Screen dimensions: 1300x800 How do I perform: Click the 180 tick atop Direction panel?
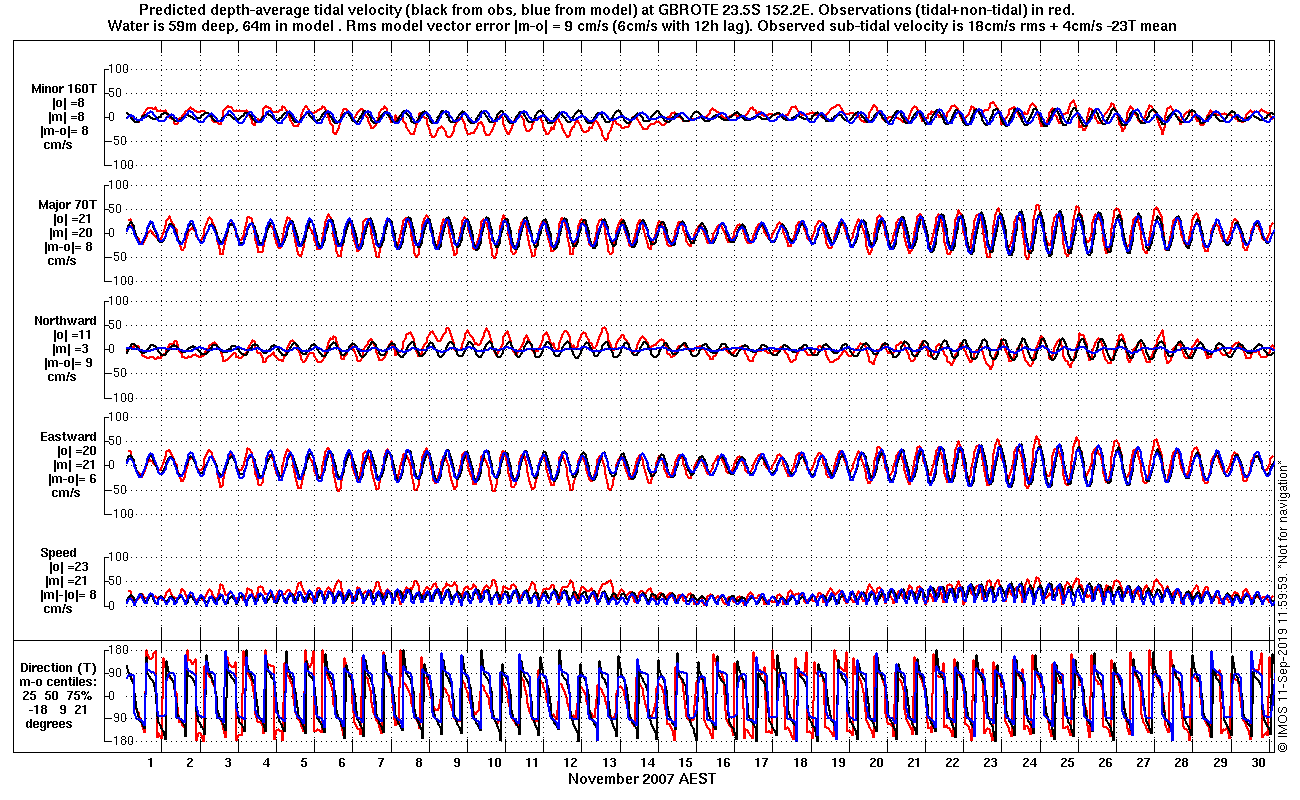coord(117,649)
